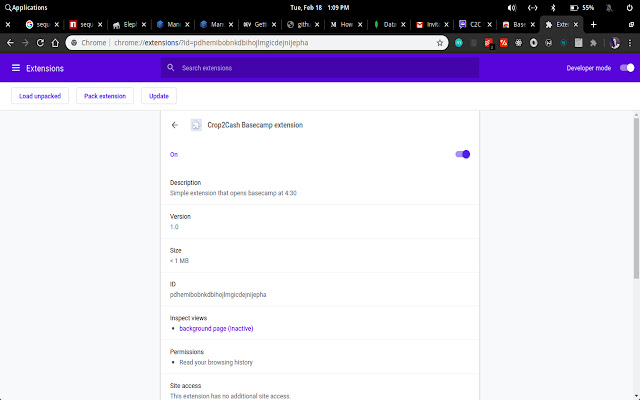
Task: Click the red extension icon with badge
Action: [x=489, y=43]
